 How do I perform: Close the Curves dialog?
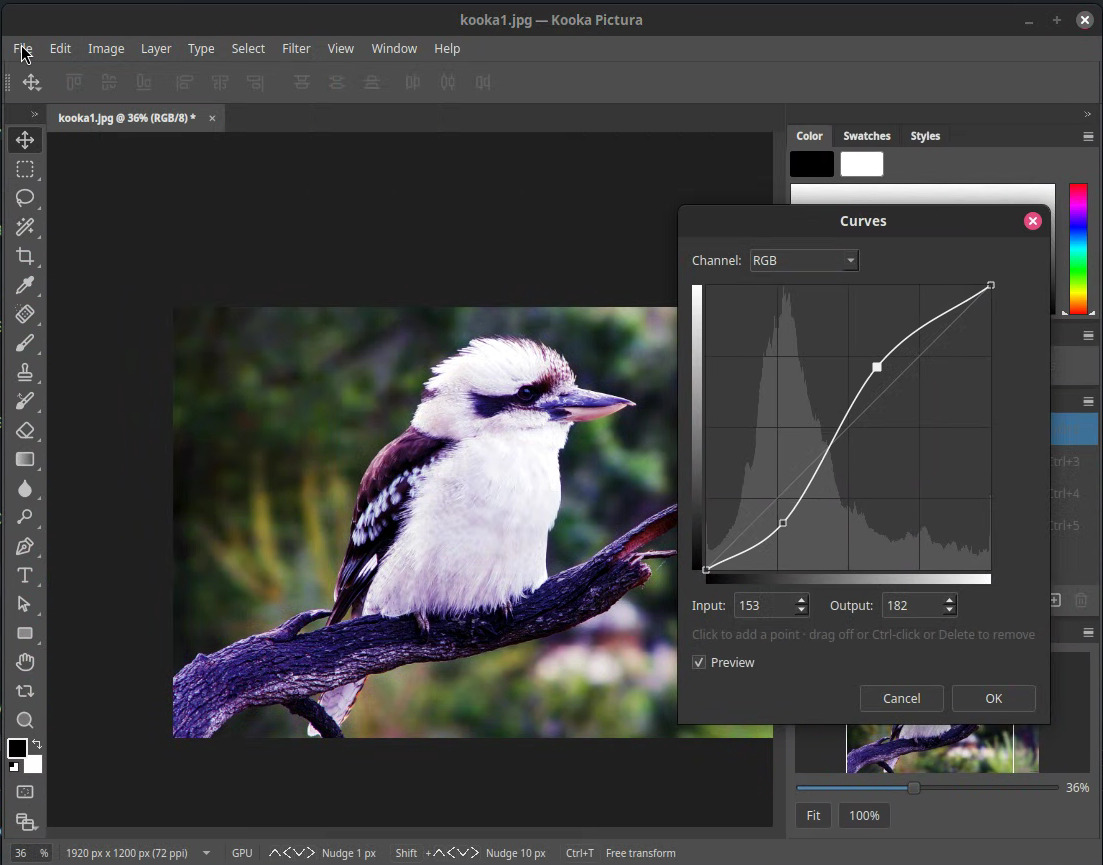[x=1033, y=221]
